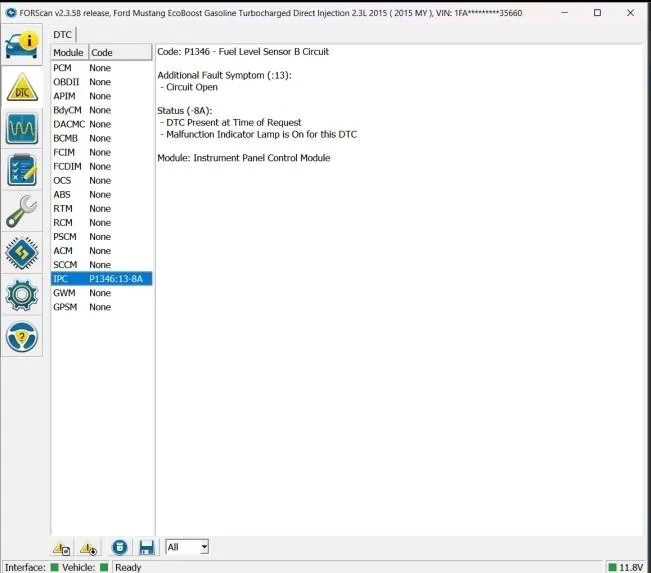Open the oscilloscope dashboard sidebar icon
Image resolution: width=651 pixels, height=573 pixels.
[x=22, y=128]
